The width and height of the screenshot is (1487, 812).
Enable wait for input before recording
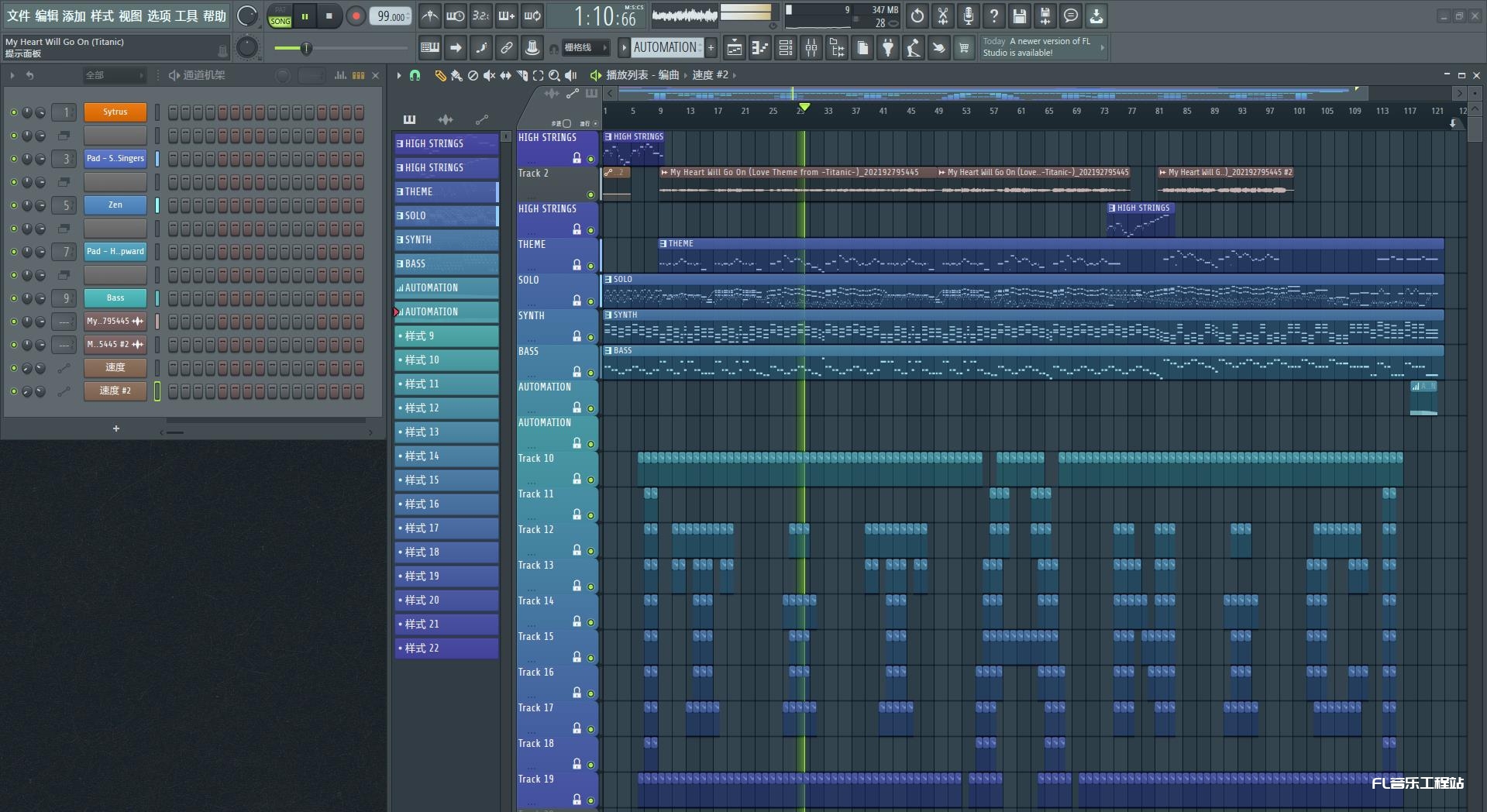click(456, 15)
